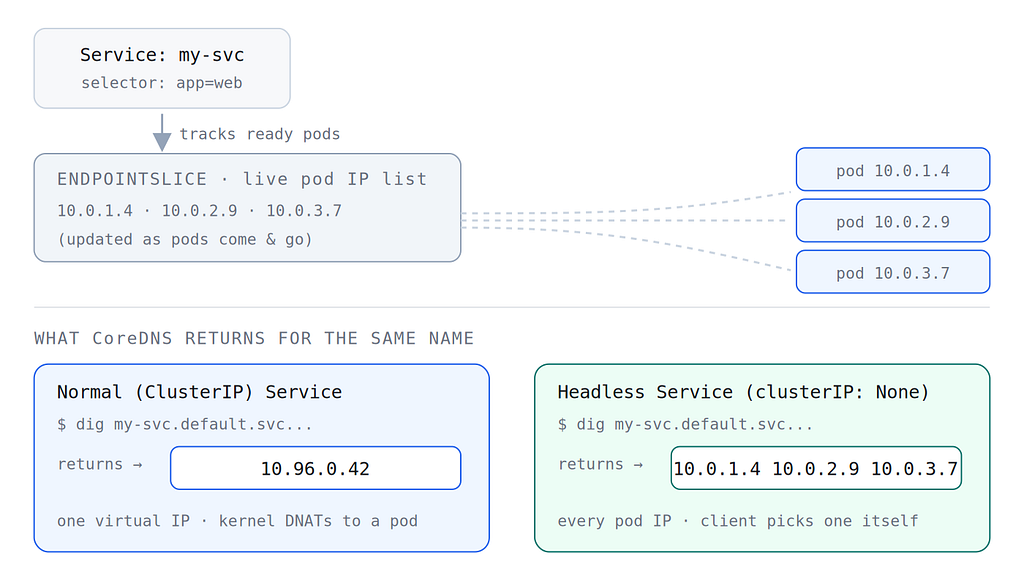Click the 'selector: app=web' label

click(x=162, y=83)
